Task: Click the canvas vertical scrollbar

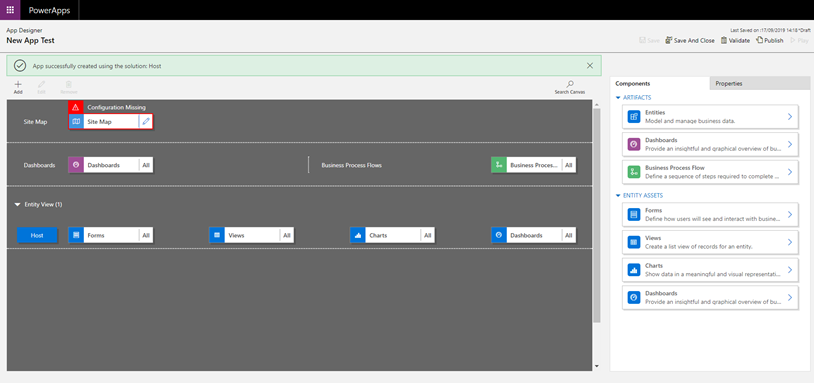Action: (x=596, y=215)
